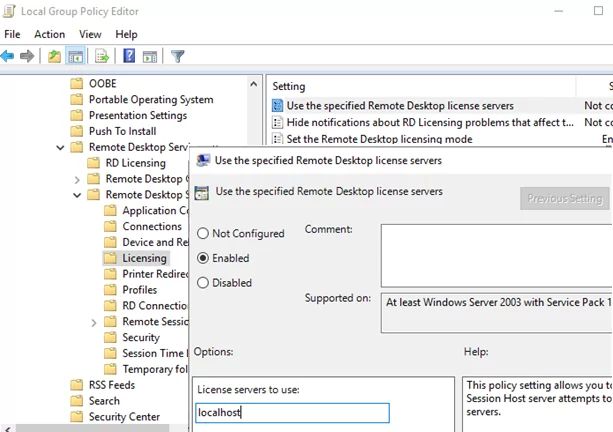The height and width of the screenshot is (432, 613).
Task: Open the Action menu
Action: click(x=50, y=34)
